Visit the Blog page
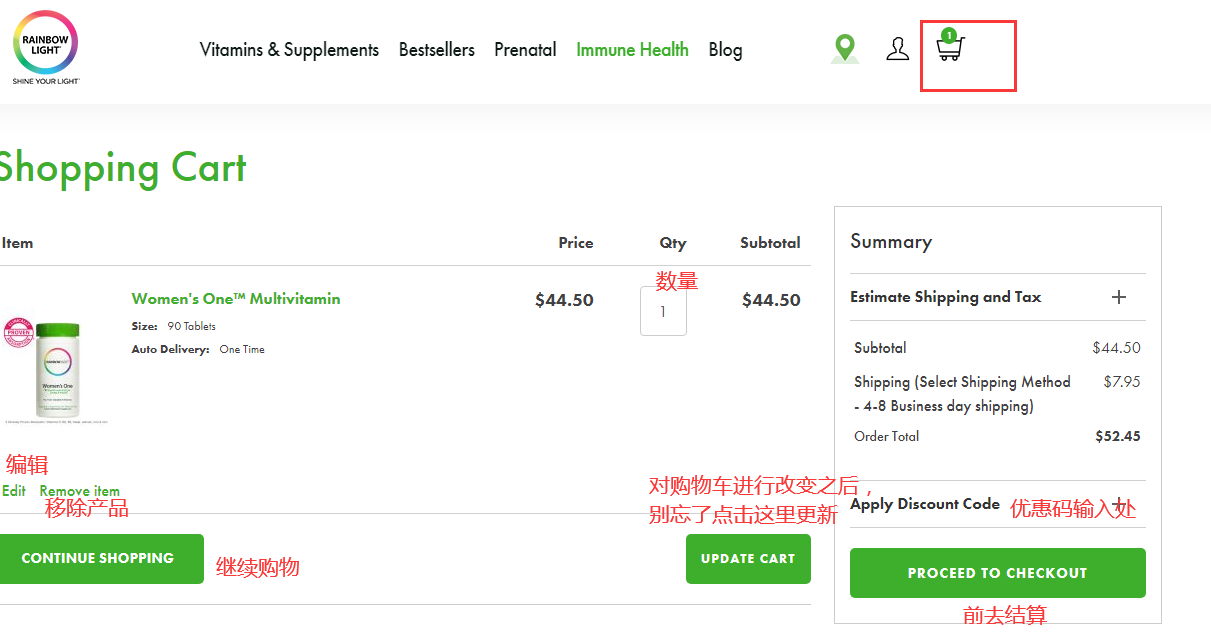 (x=725, y=49)
